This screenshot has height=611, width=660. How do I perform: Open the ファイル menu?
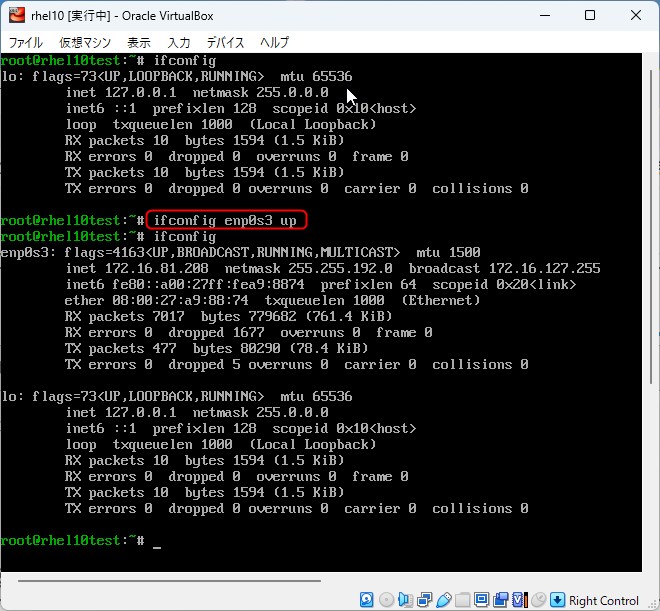click(26, 43)
